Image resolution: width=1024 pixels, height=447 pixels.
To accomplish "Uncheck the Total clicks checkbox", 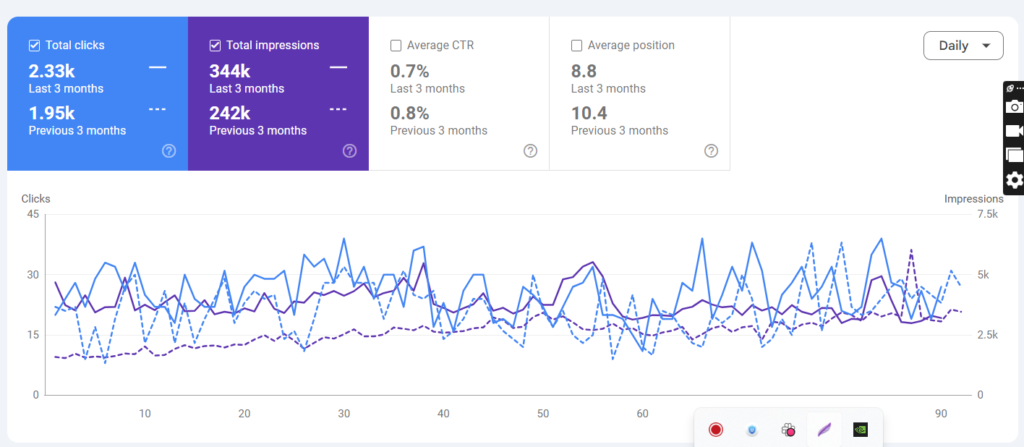I will tap(34, 45).
